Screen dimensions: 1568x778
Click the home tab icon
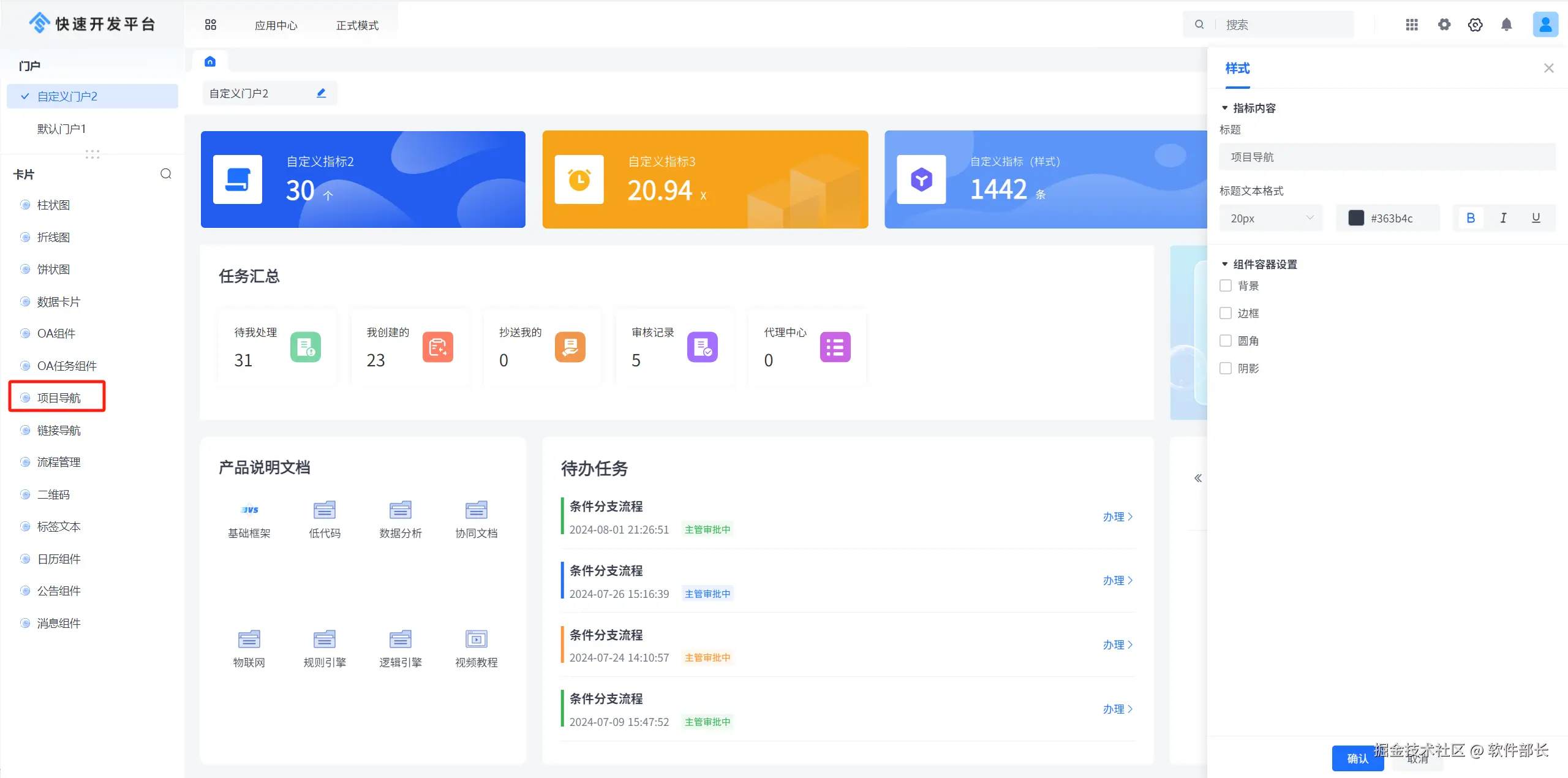tap(210, 61)
